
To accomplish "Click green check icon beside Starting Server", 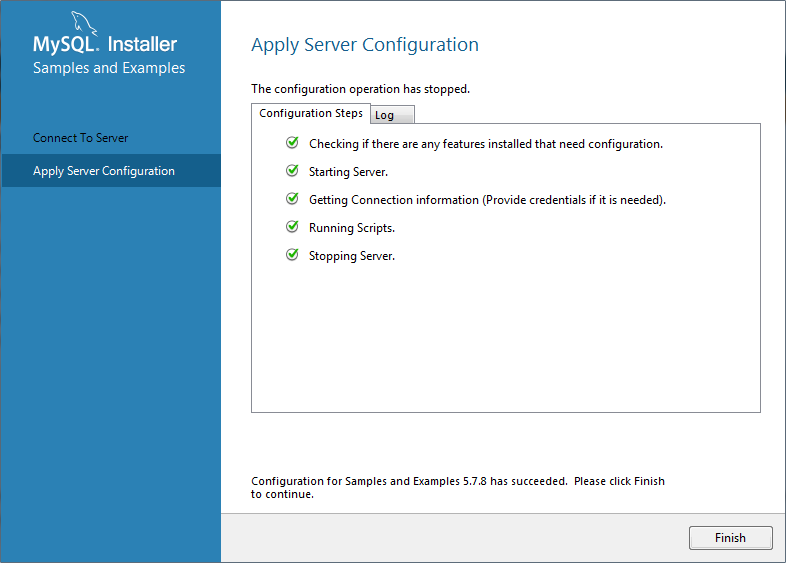I will tap(292, 171).
